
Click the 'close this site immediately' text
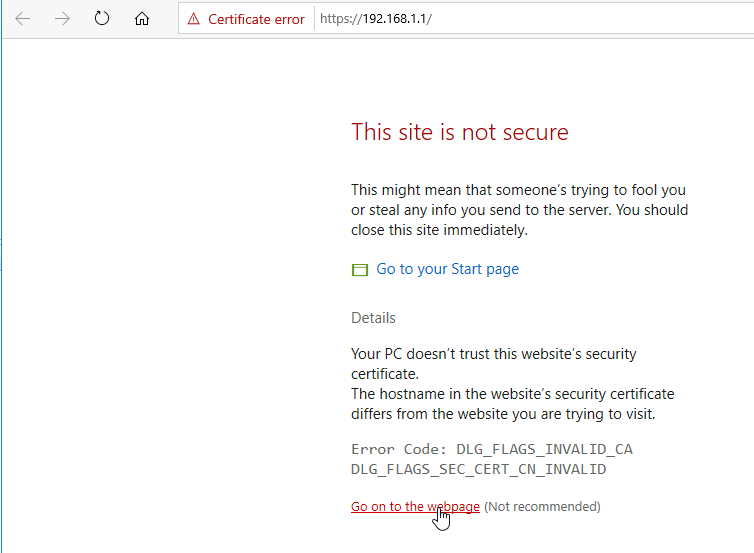point(440,230)
